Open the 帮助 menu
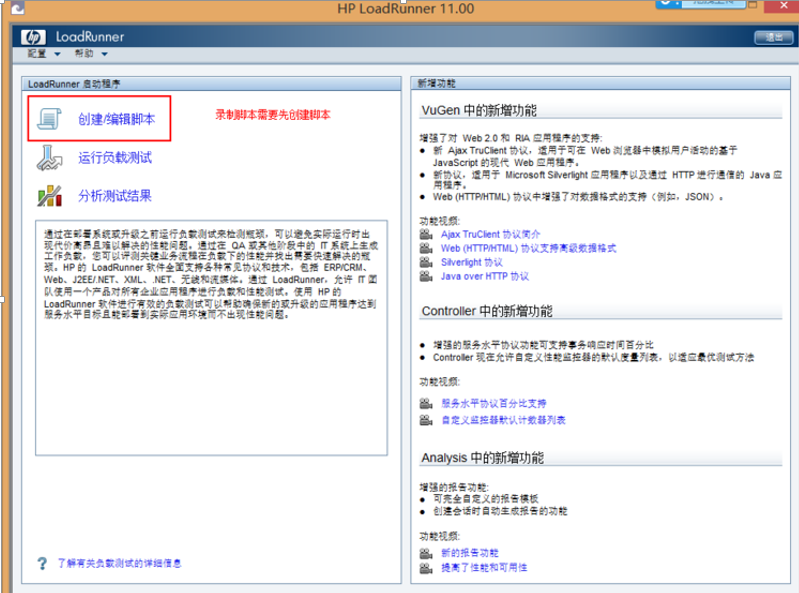 84,53
